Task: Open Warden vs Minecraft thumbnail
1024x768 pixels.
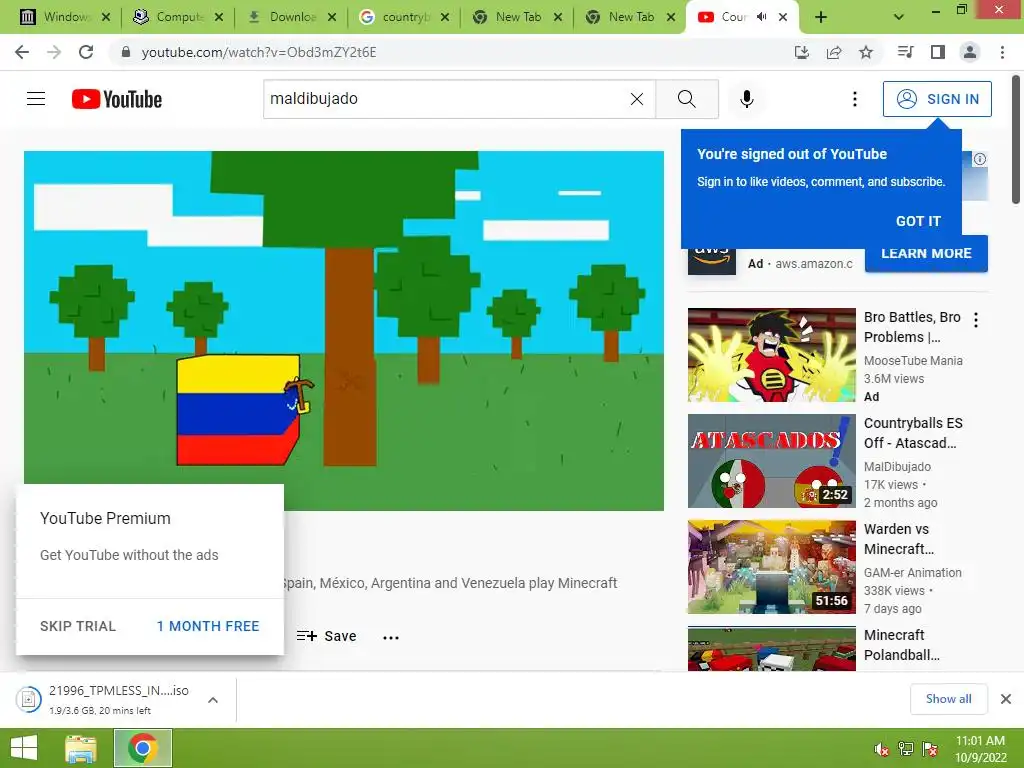Action: pos(771,567)
